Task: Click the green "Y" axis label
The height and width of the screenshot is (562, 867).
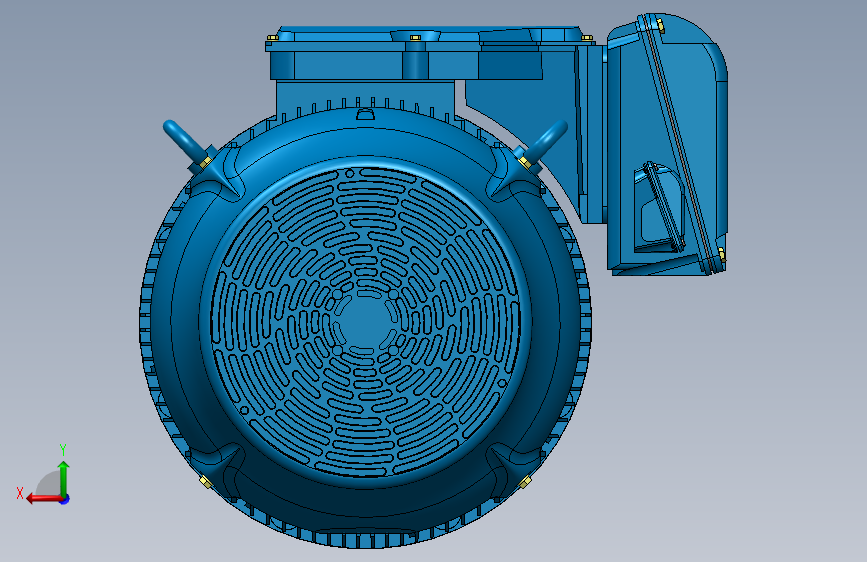Action: click(63, 449)
